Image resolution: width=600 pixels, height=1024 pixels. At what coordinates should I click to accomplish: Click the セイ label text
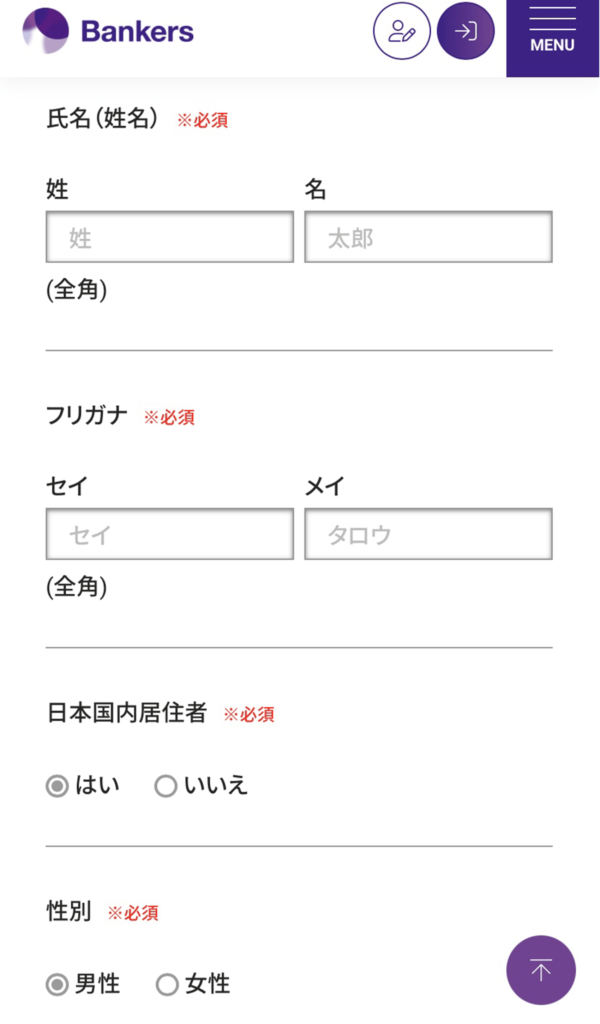pos(67,486)
